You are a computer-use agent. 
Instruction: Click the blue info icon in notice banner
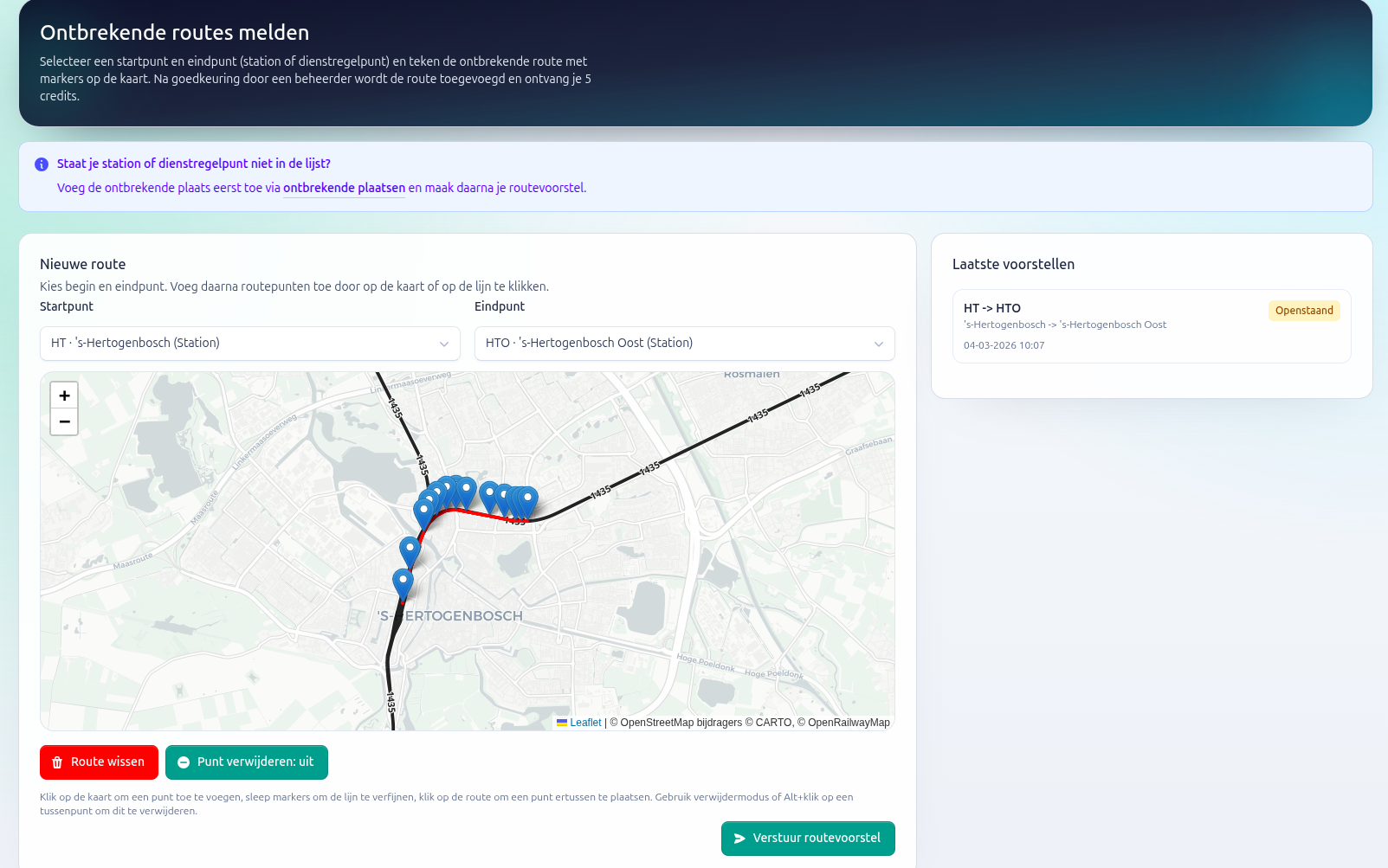[42, 164]
